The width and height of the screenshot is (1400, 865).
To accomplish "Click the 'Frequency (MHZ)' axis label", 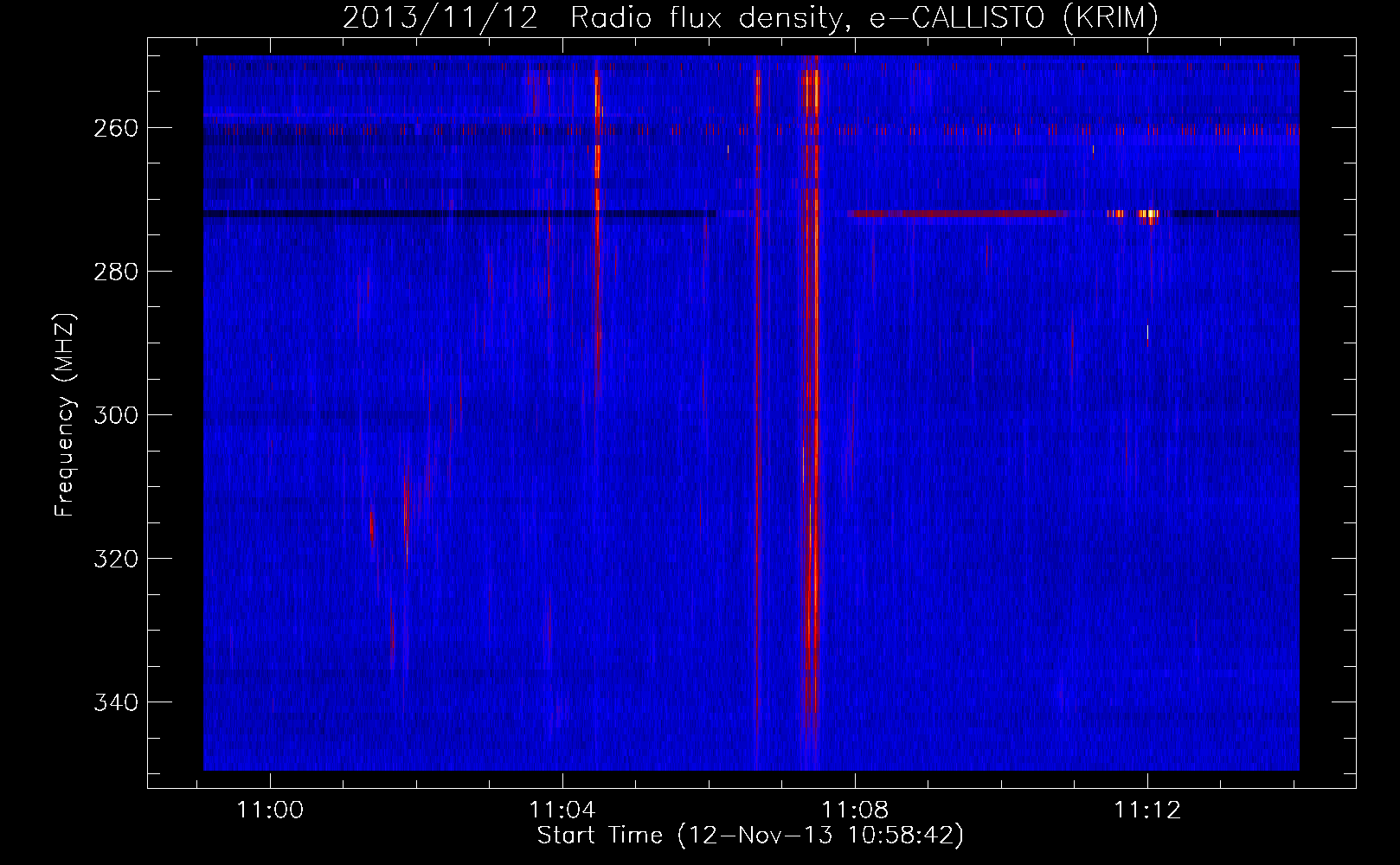I will [x=65, y=415].
